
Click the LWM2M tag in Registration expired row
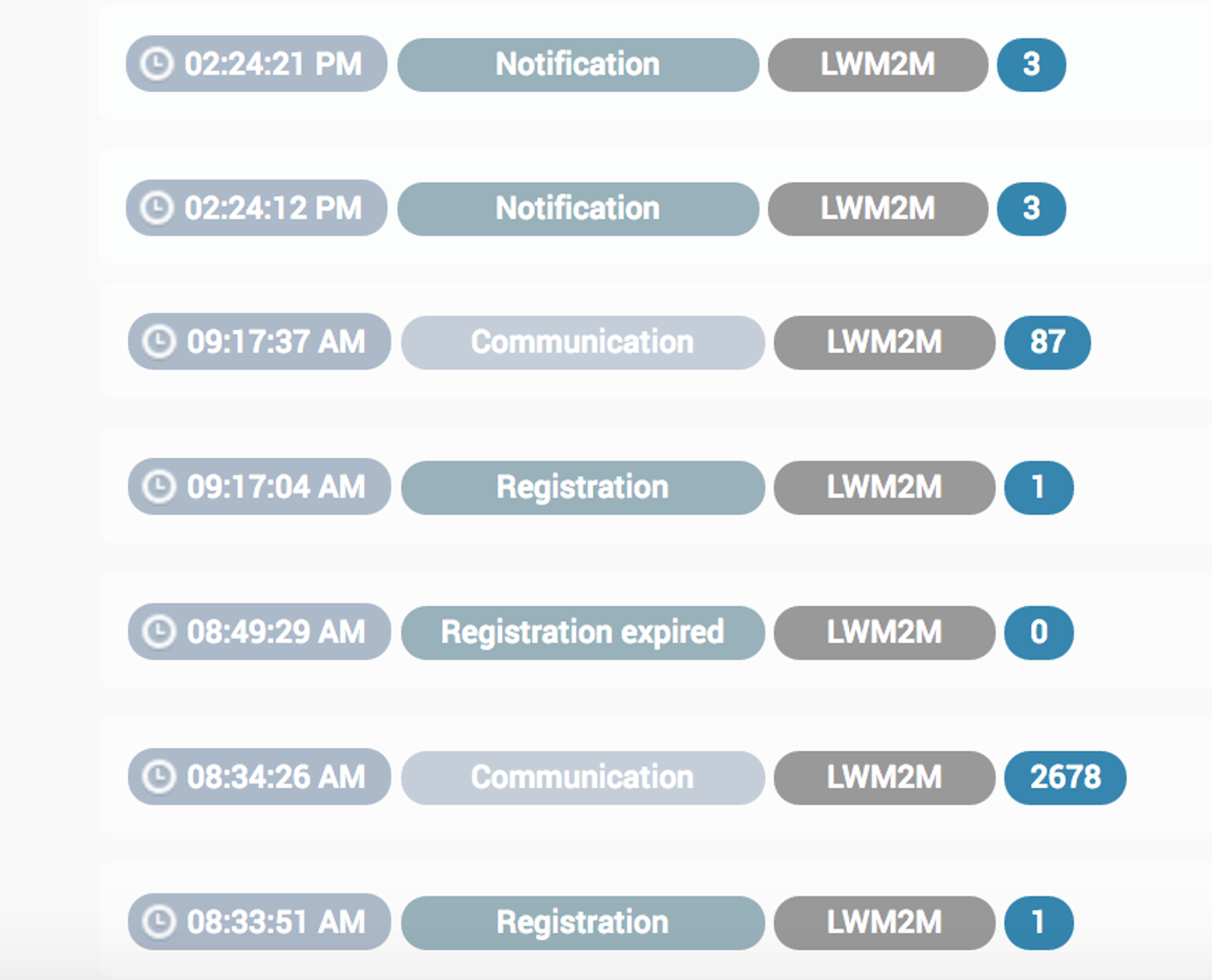coord(884,632)
